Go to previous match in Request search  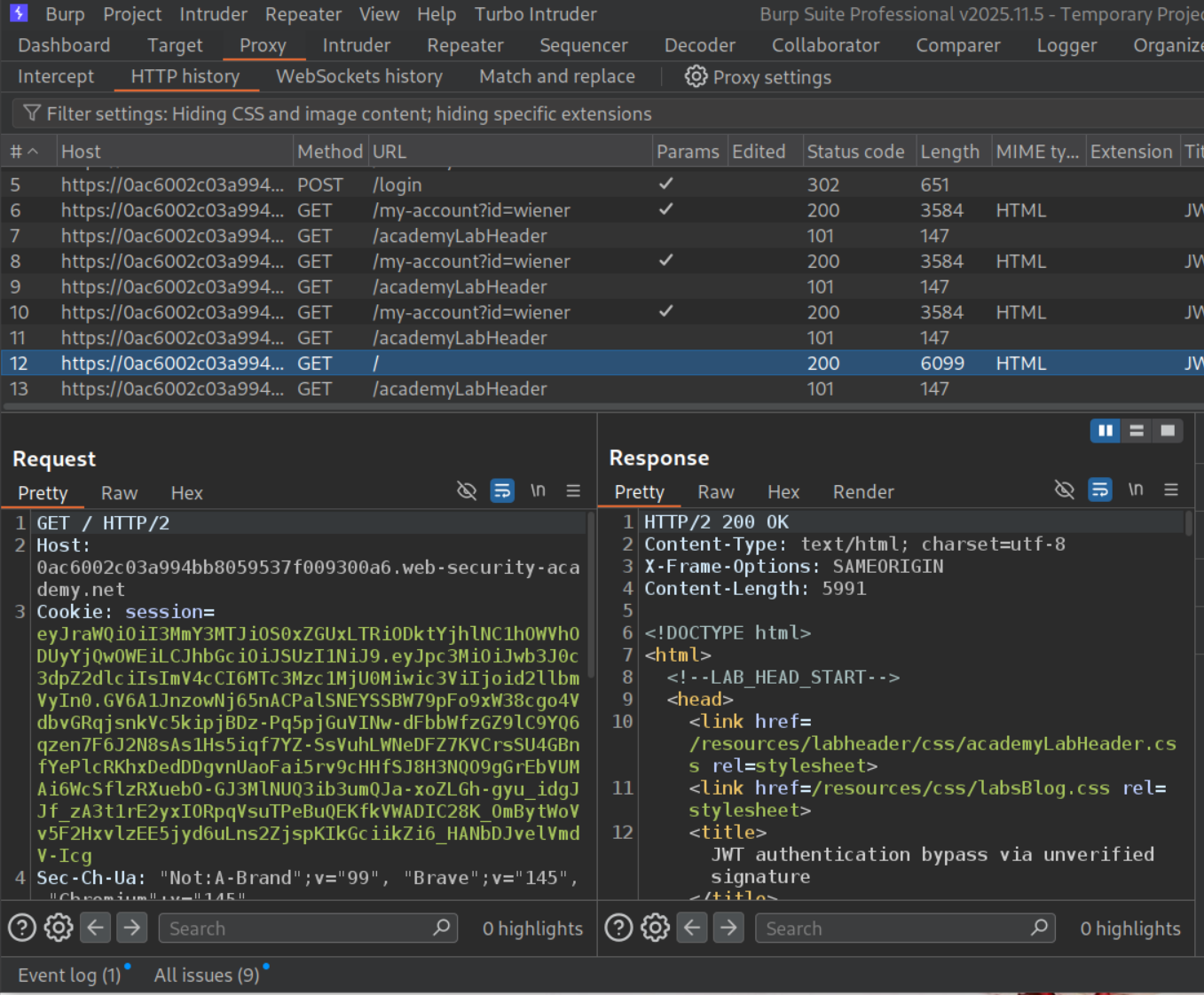(96, 928)
